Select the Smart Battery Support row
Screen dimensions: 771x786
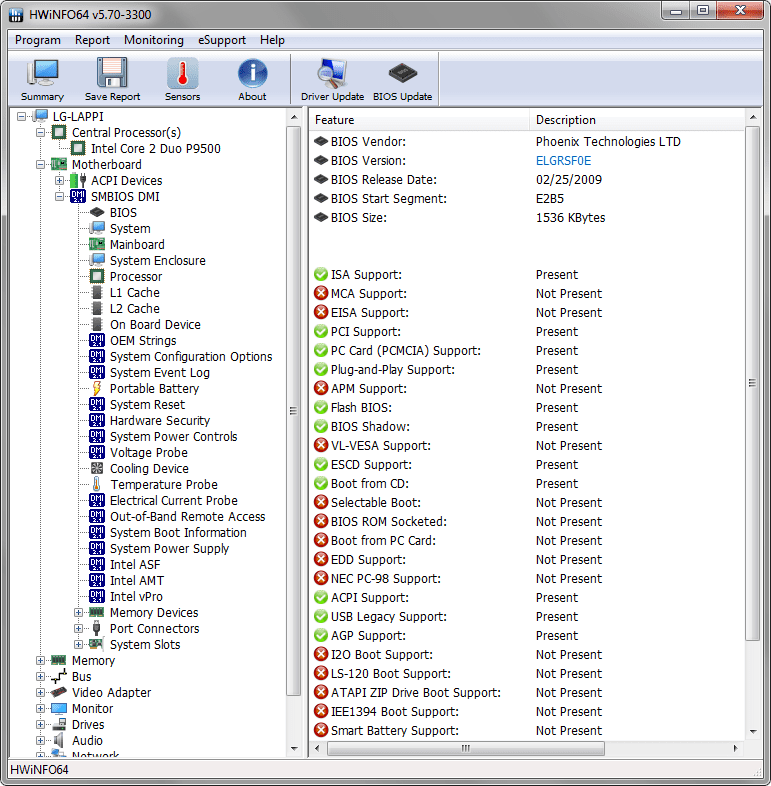pyautogui.click(x=526, y=730)
